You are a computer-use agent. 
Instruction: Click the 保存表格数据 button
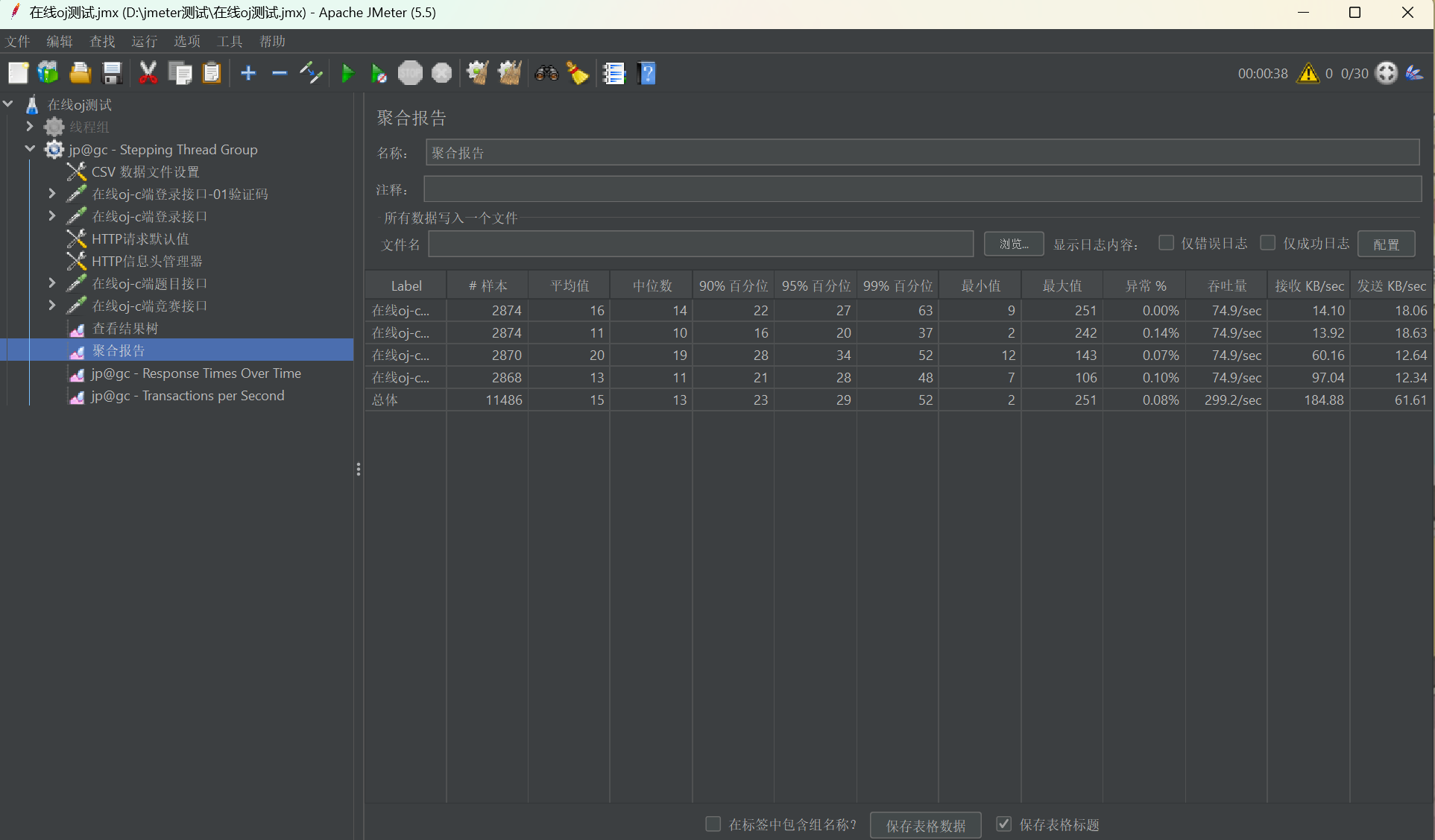tap(925, 825)
